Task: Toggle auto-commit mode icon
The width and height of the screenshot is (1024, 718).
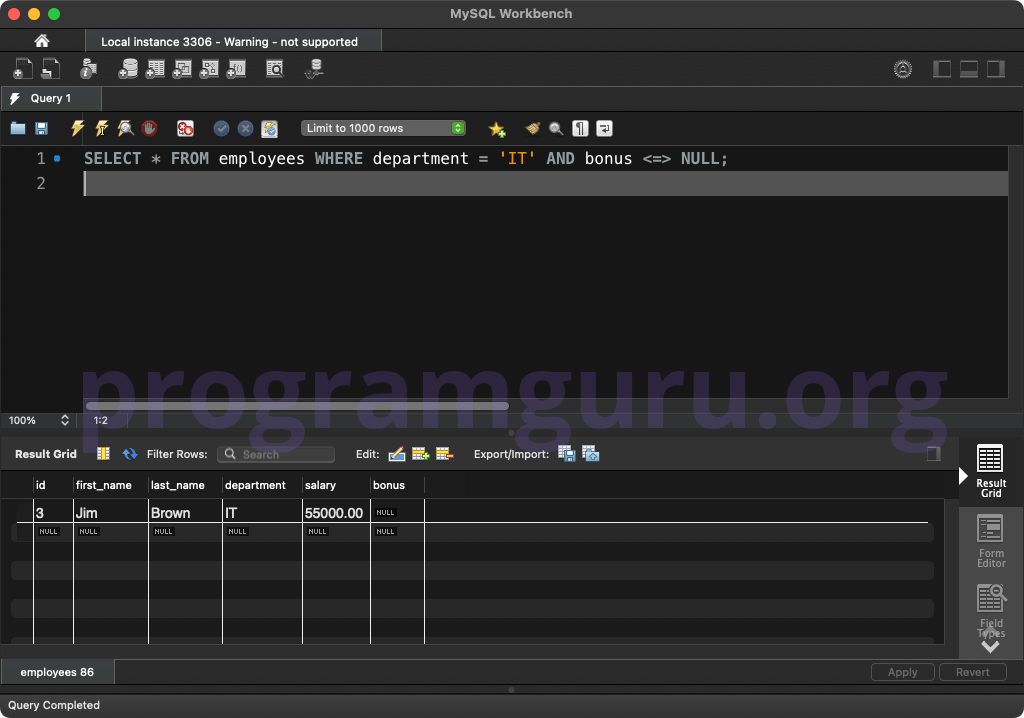Action: (270, 128)
